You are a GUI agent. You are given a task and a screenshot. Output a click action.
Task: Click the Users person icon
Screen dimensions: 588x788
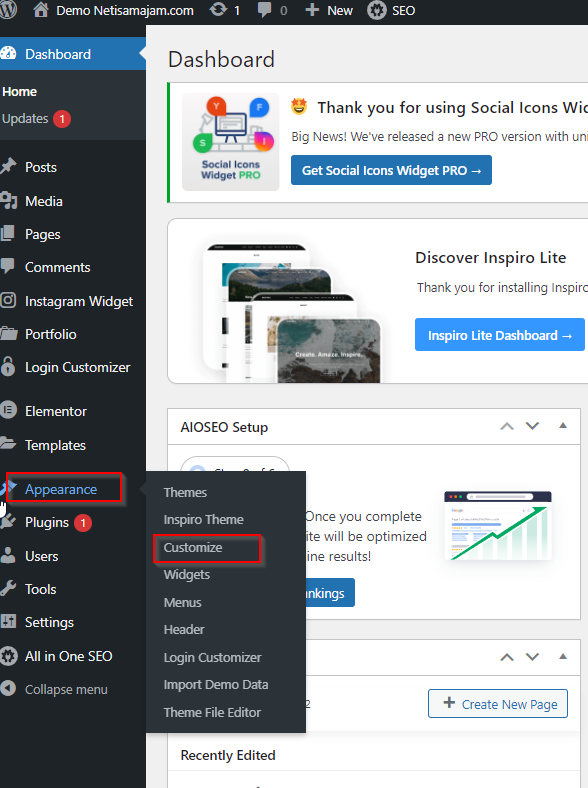click(x=8, y=556)
